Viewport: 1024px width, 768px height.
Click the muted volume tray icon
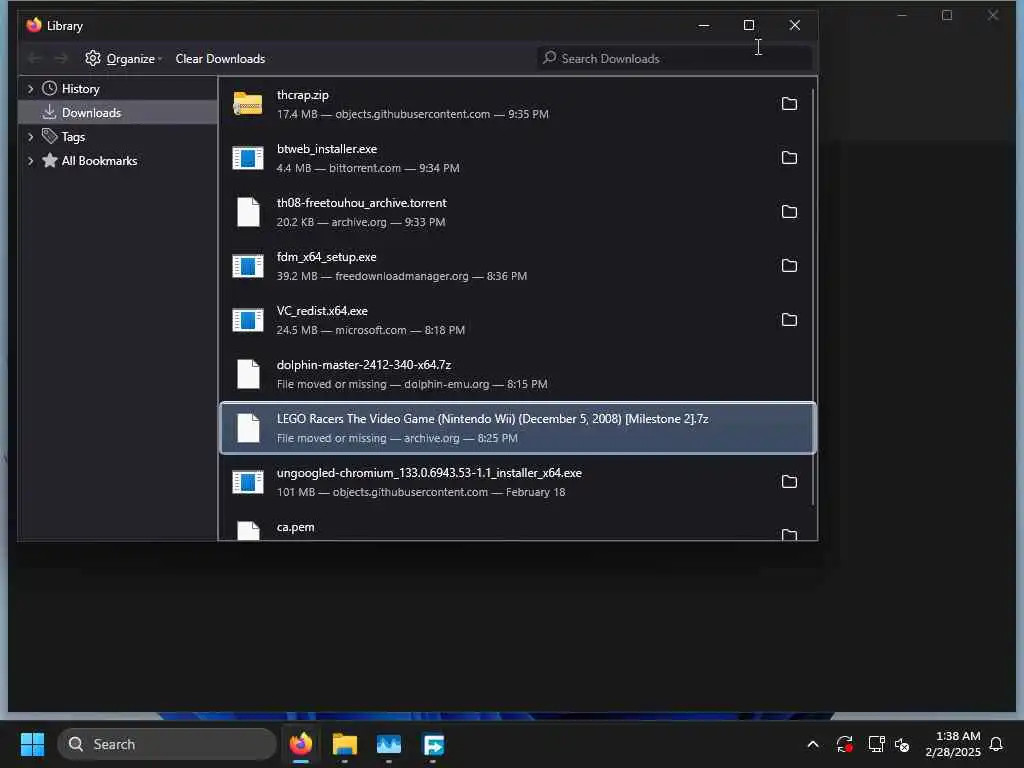903,744
